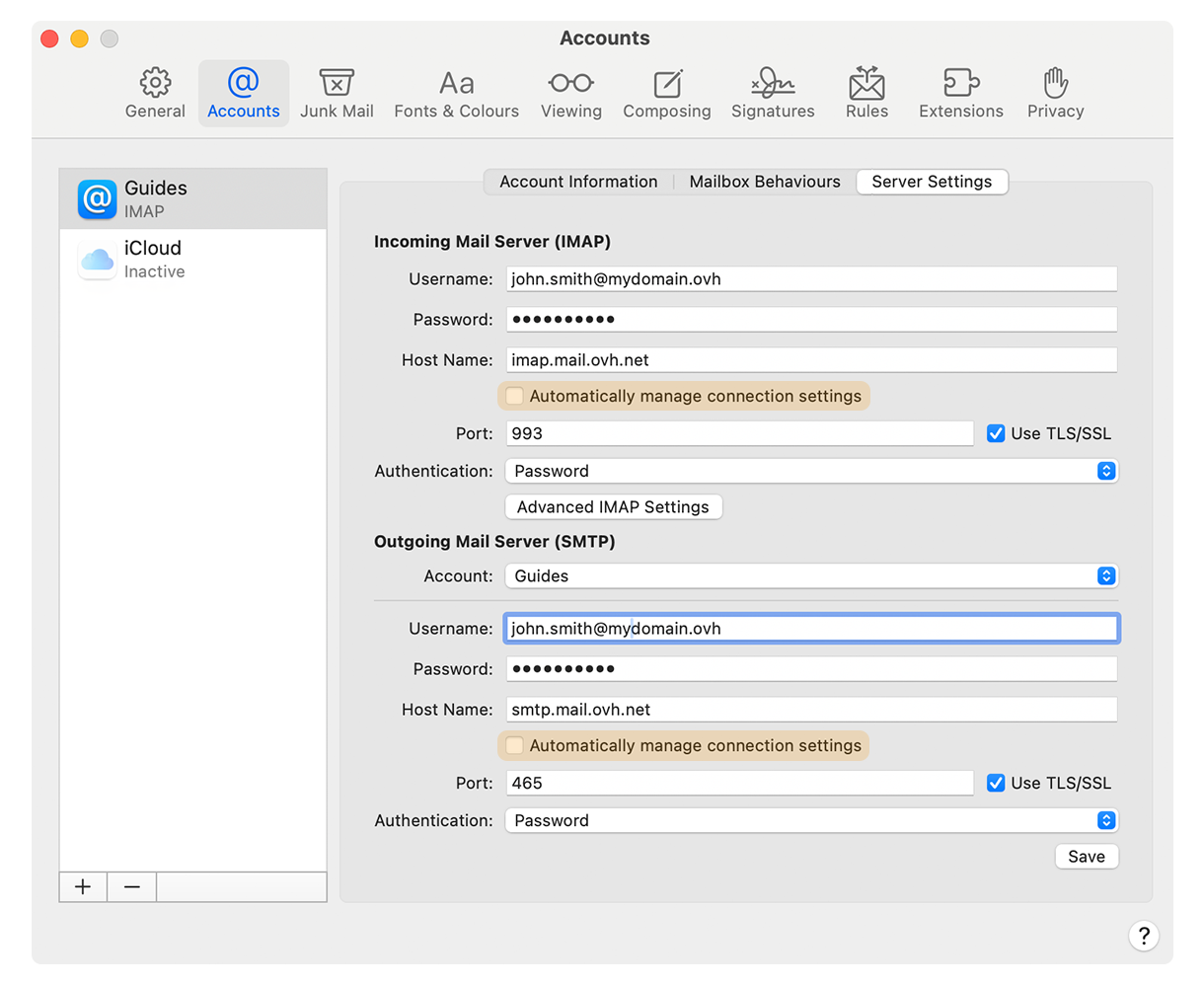Select the Junk Mail settings icon

pyautogui.click(x=337, y=93)
